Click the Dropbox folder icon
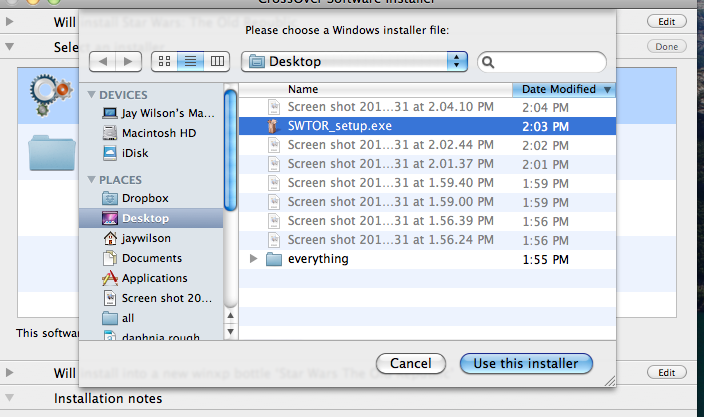This screenshot has height=417, width=704. pyautogui.click(x=110, y=198)
